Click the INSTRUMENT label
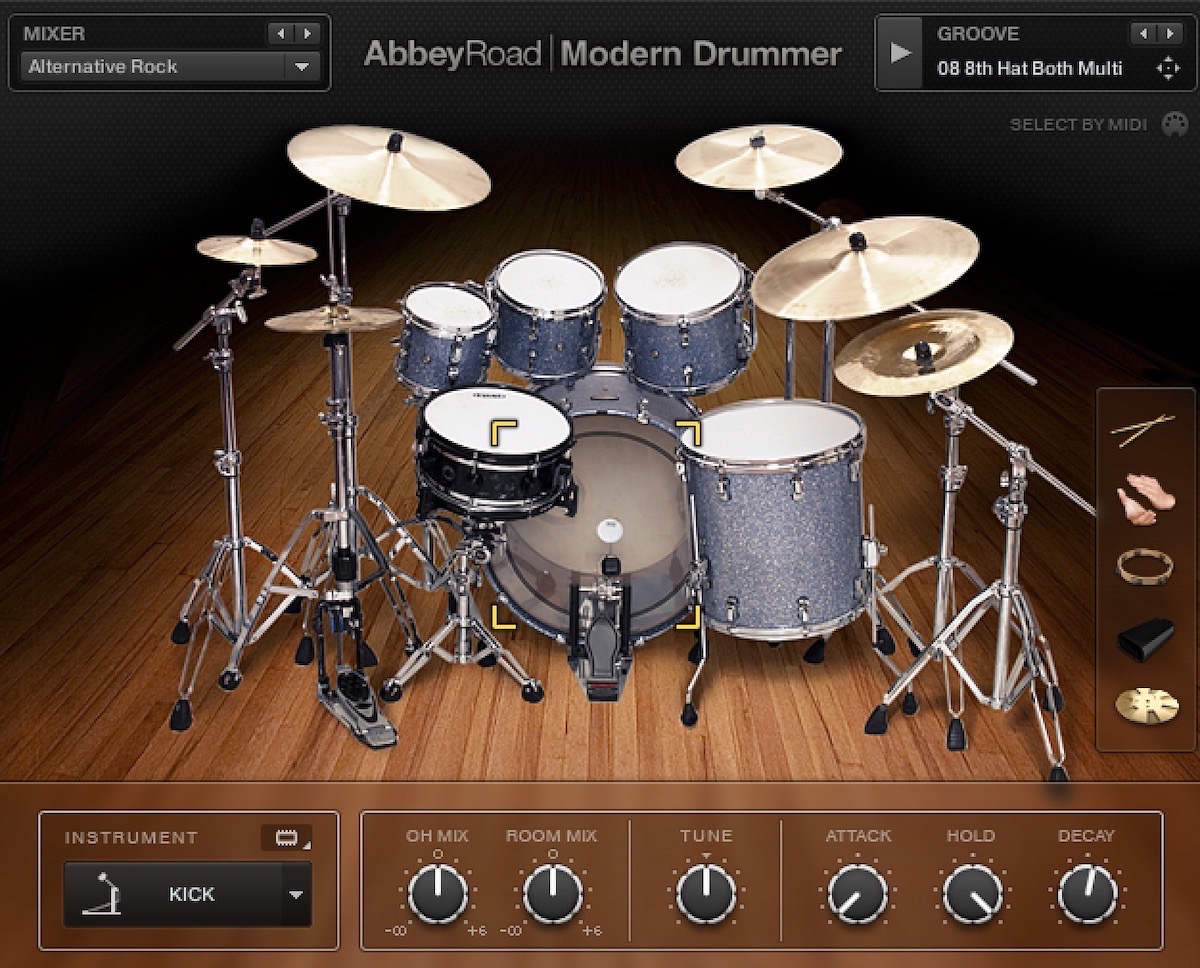Screen dimensions: 1200x968 coord(131,838)
